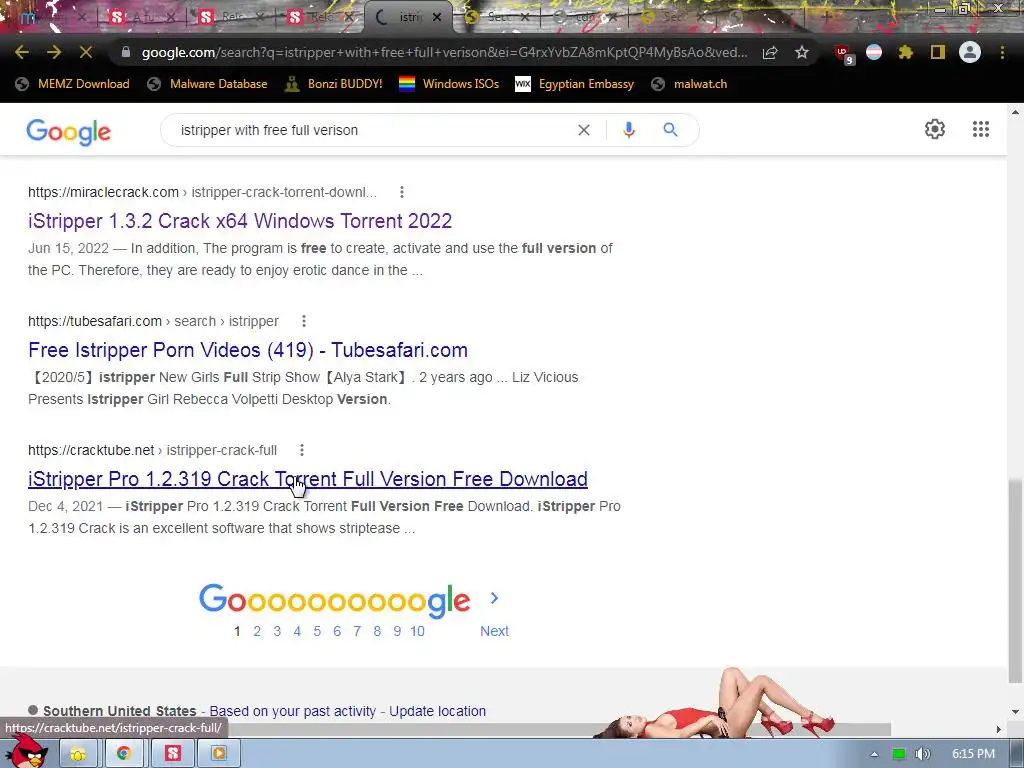Open the Bonzi BUDDY! bookmark

333,84
